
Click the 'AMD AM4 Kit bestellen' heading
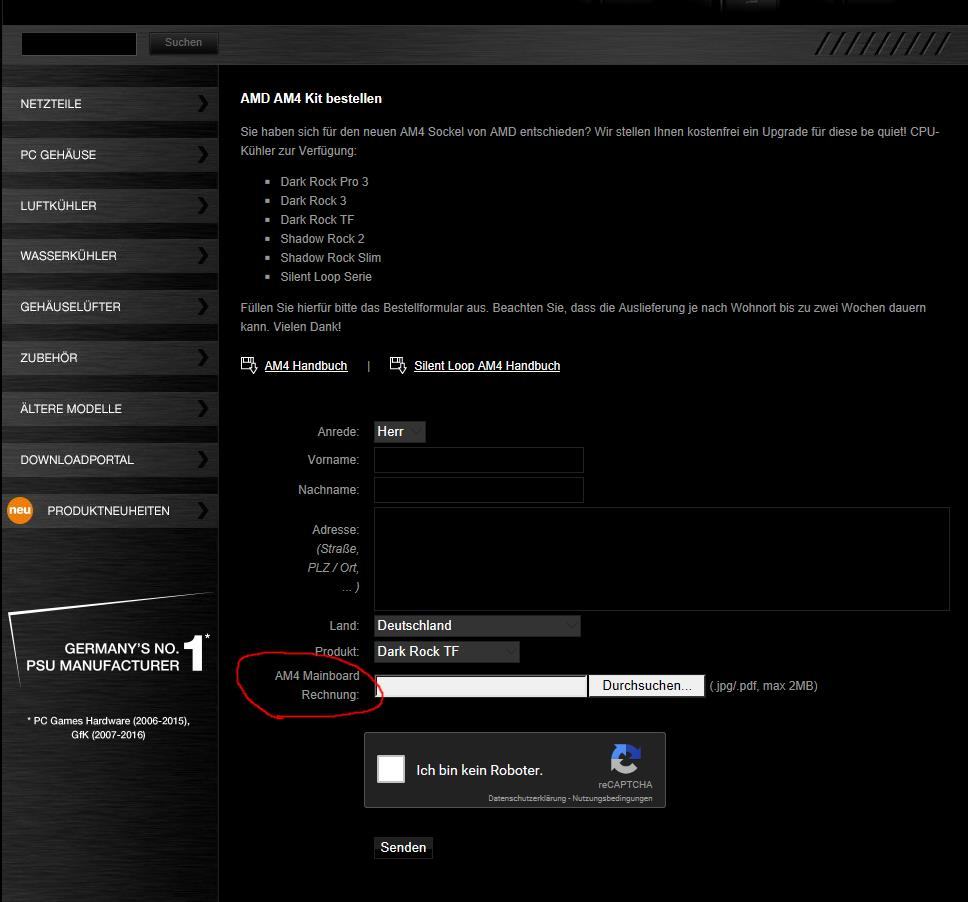click(311, 99)
